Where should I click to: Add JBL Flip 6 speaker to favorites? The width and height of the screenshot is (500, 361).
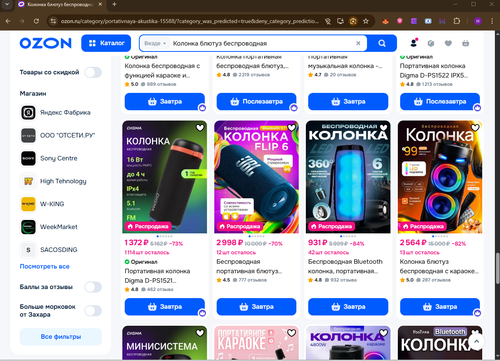click(292, 128)
